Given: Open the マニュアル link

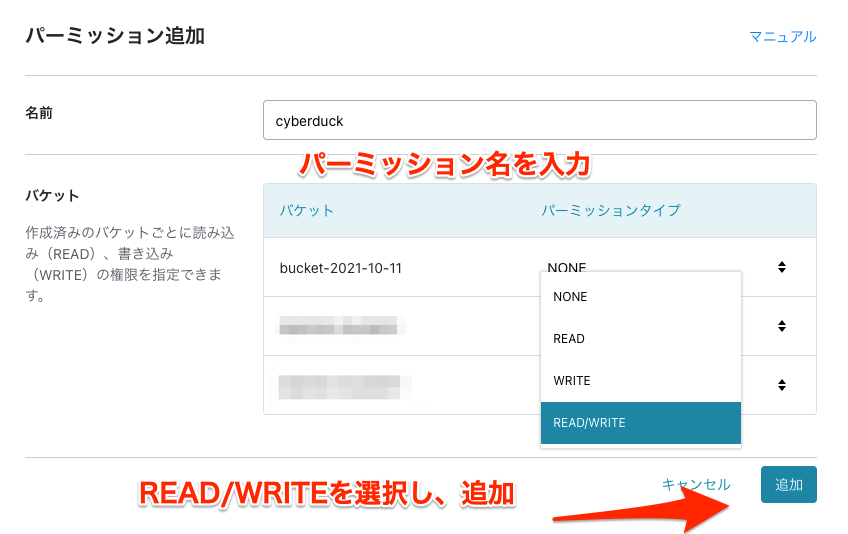Looking at the screenshot, I should (783, 37).
